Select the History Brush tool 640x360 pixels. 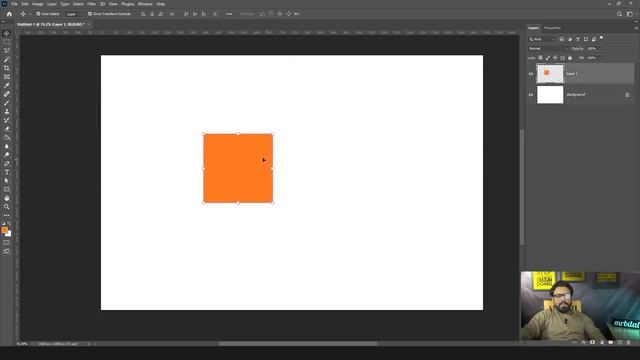pyautogui.click(x=7, y=120)
